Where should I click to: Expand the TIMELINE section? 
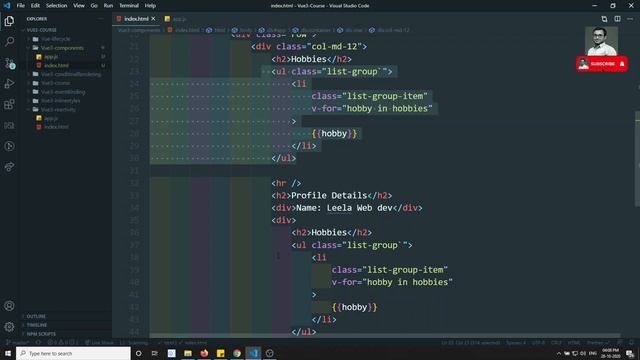tap(65, 325)
